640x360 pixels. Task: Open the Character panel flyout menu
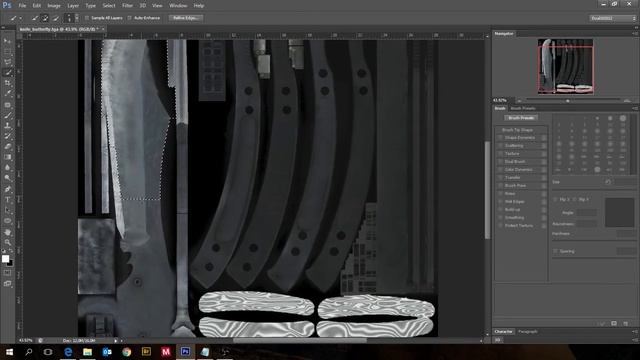point(635,331)
